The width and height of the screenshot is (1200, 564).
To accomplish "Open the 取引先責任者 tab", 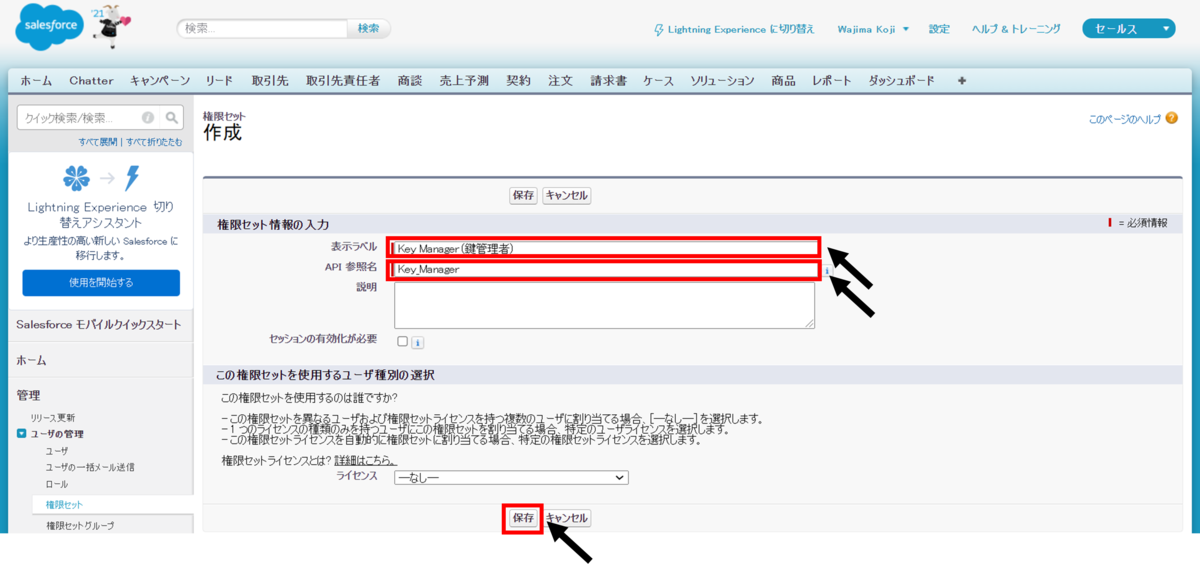I will pyautogui.click(x=343, y=81).
